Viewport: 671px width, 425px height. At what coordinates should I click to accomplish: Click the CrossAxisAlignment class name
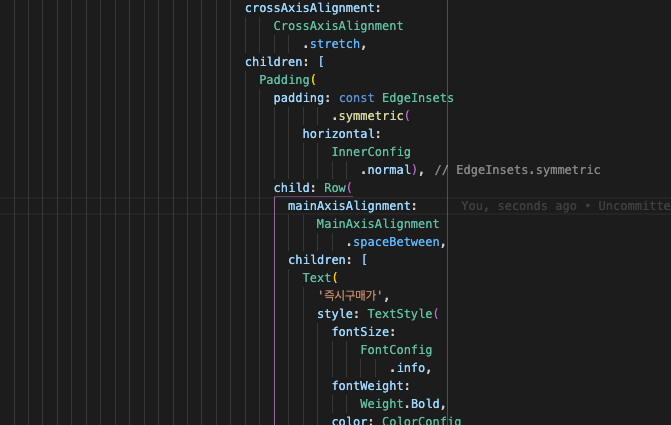[338, 26]
